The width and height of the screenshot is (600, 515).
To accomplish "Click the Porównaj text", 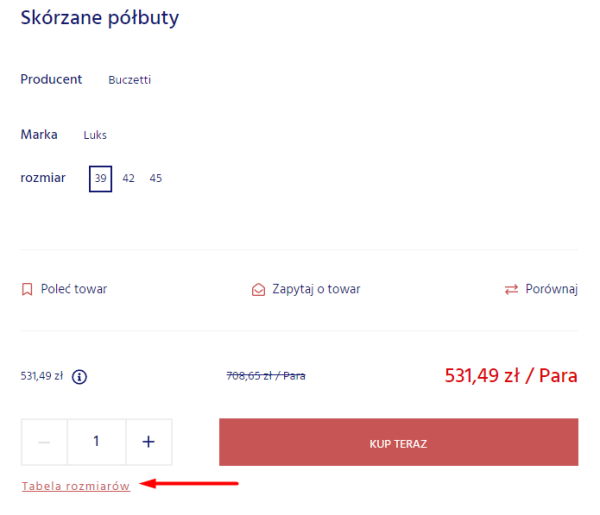I will pos(551,289).
